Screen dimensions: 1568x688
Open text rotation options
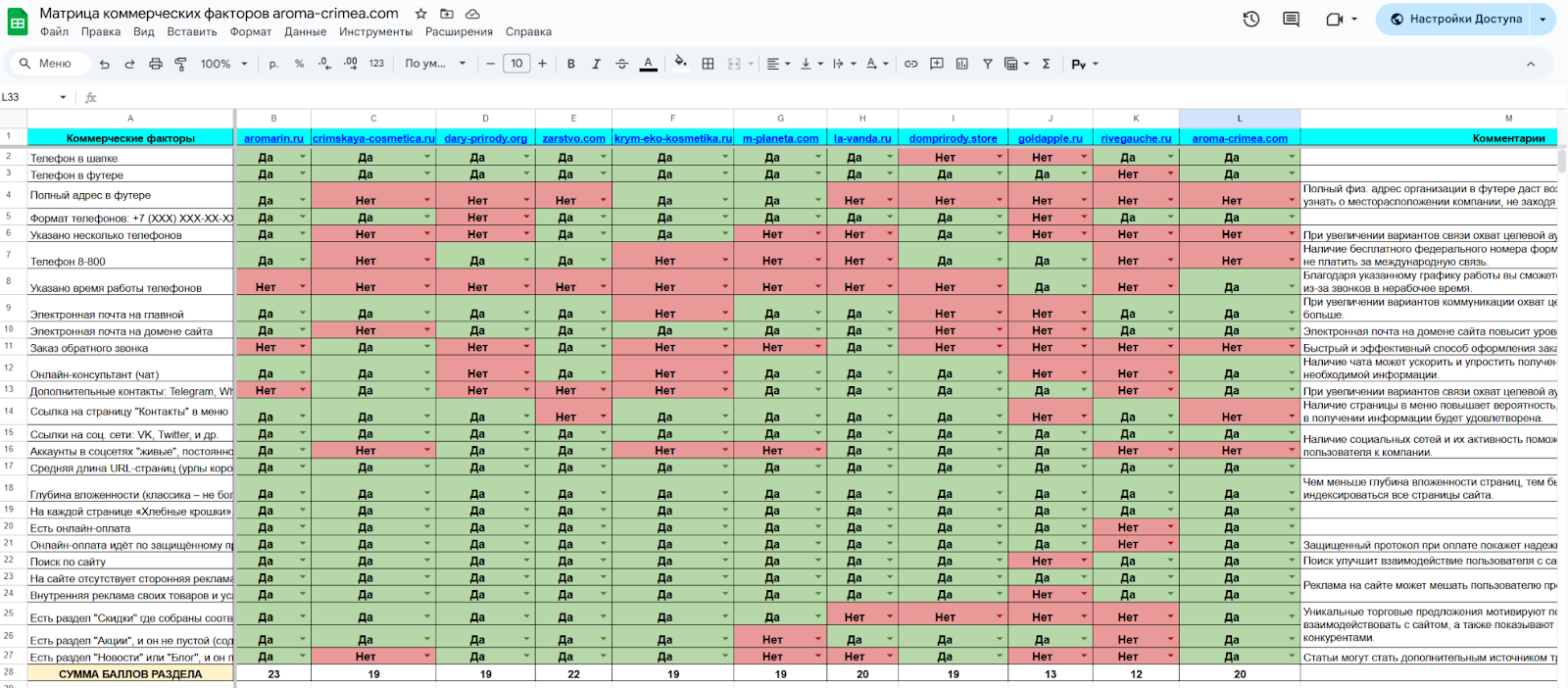876,64
